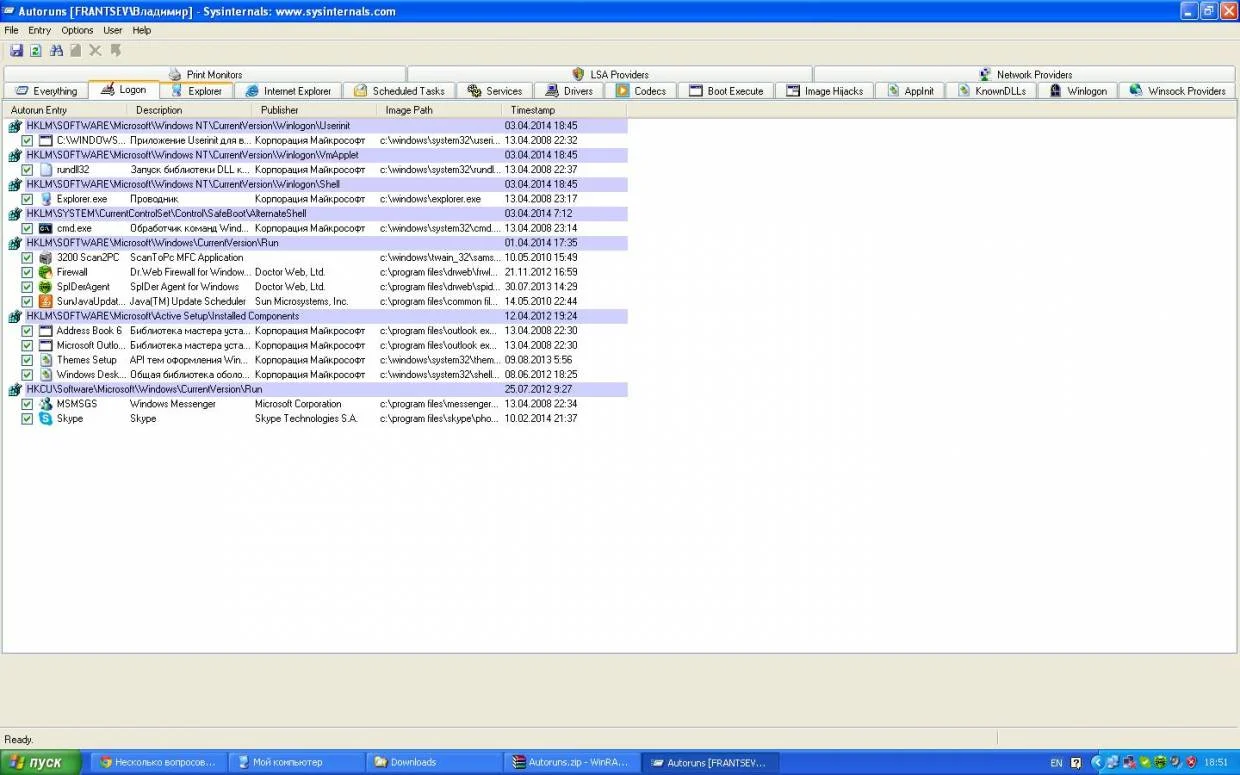Switch to the Winsock Providers tab
1240x775 pixels.
pyautogui.click(x=1177, y=91)
